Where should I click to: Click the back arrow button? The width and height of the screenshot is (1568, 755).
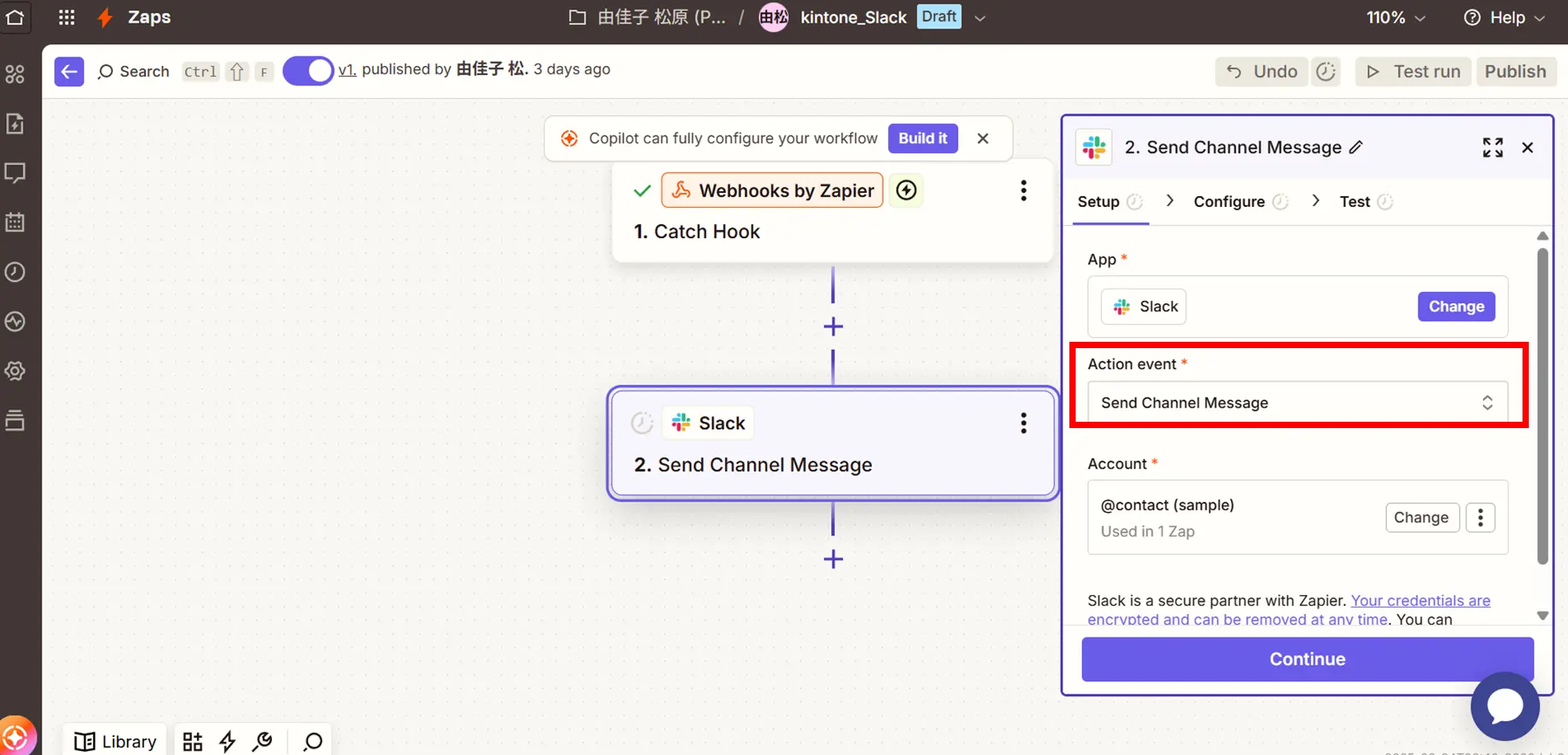(x=69, y=71)
